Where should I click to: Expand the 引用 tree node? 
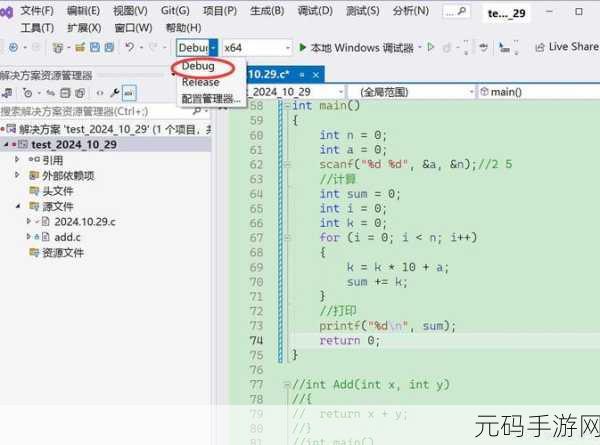[16, 160]
